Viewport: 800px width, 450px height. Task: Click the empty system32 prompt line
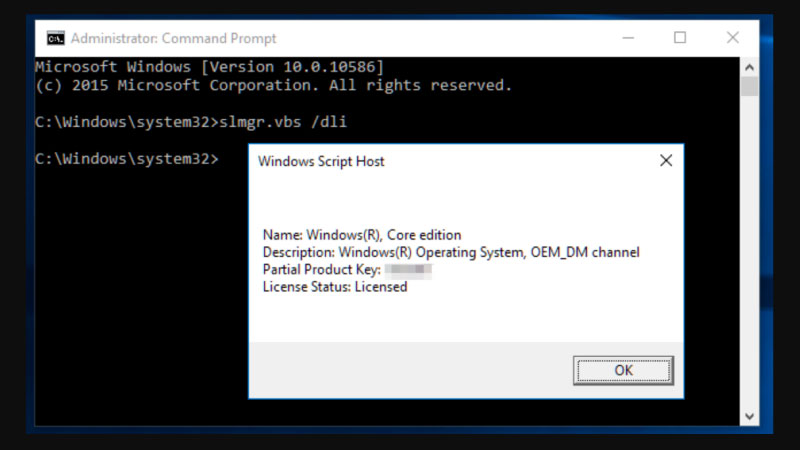click(x=126, y=159)
